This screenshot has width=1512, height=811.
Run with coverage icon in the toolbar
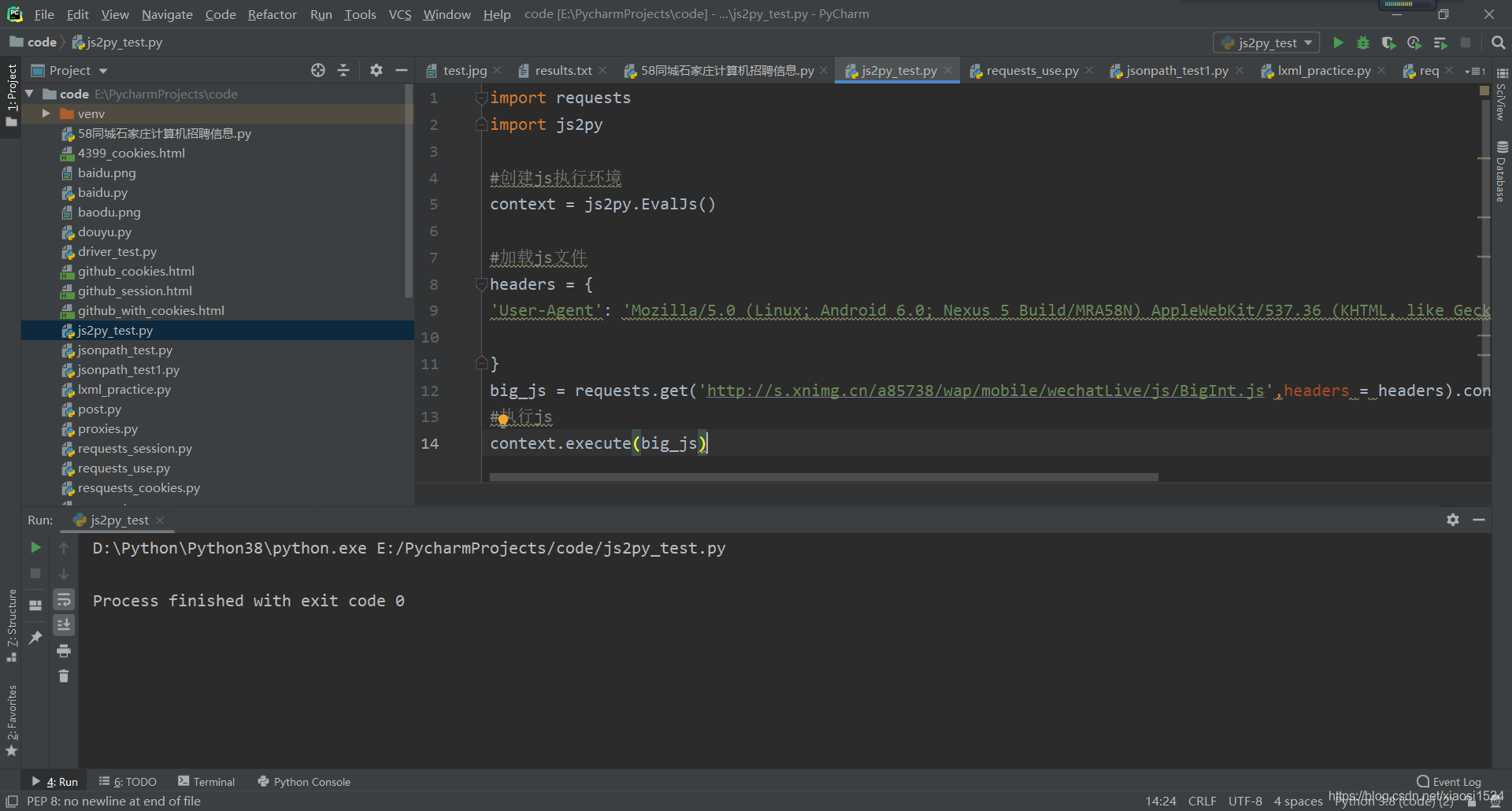1389,43
